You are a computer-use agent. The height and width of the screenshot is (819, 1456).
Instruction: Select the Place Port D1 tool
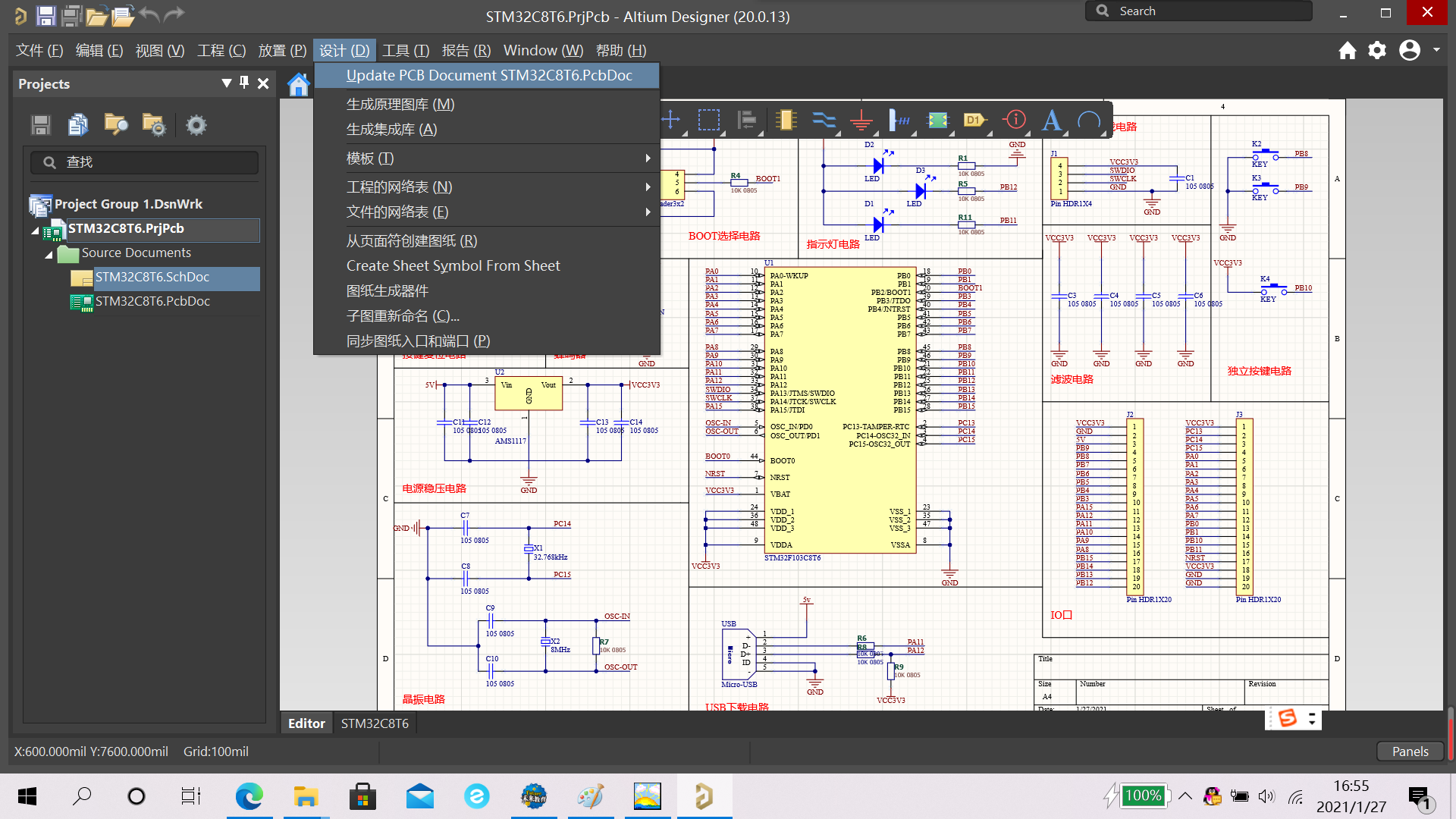[x=974, y=120]
